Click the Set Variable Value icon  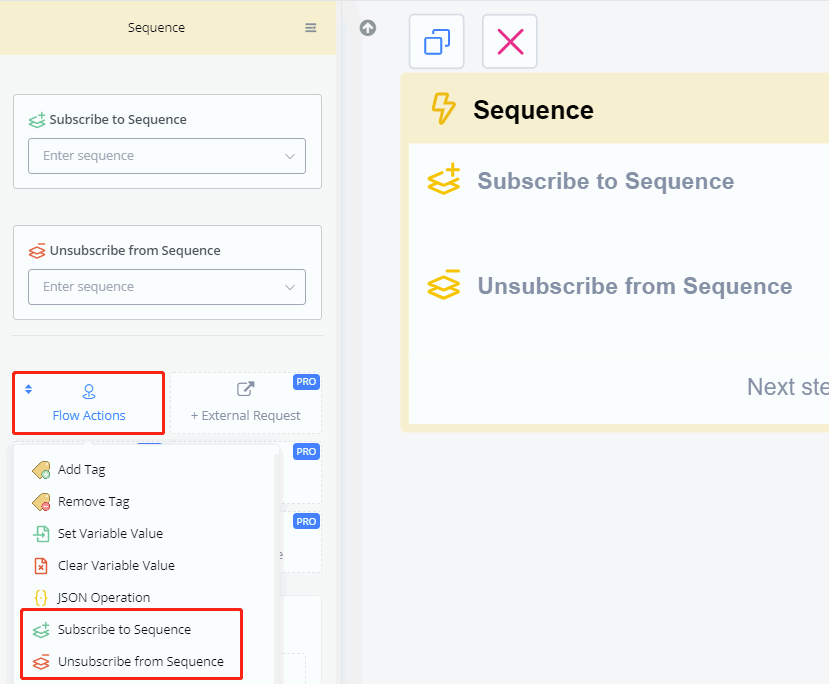(x=41, y=534)
